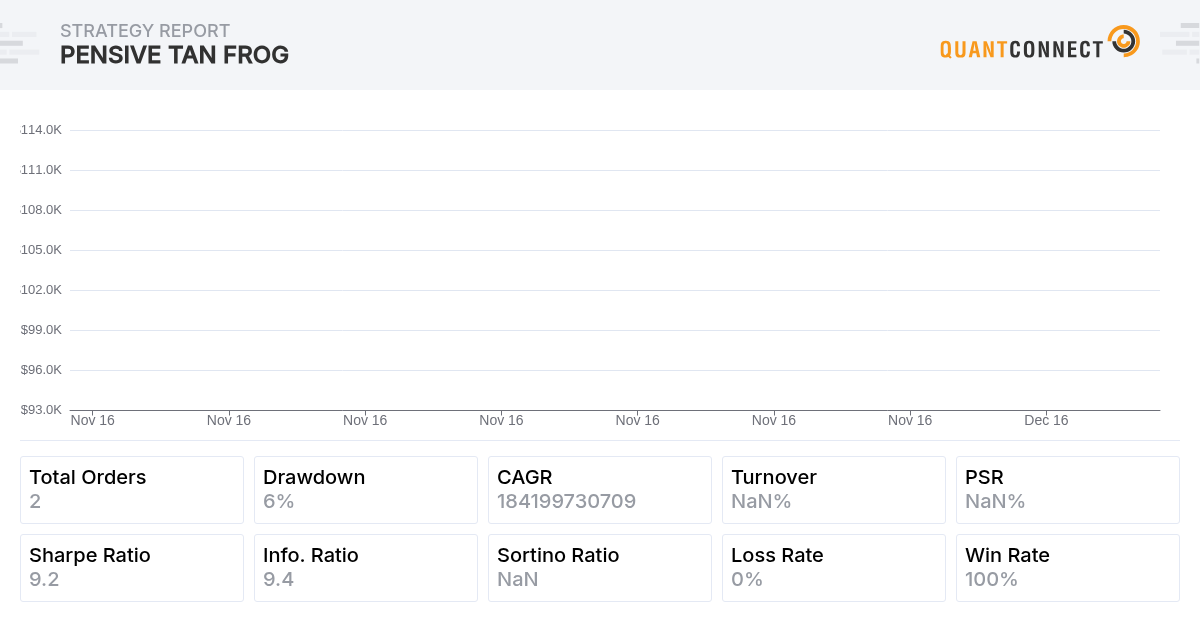This screenshot has width=1200, height=632.
Task: Click the $93.0K y-axis label
Action: 41,410
